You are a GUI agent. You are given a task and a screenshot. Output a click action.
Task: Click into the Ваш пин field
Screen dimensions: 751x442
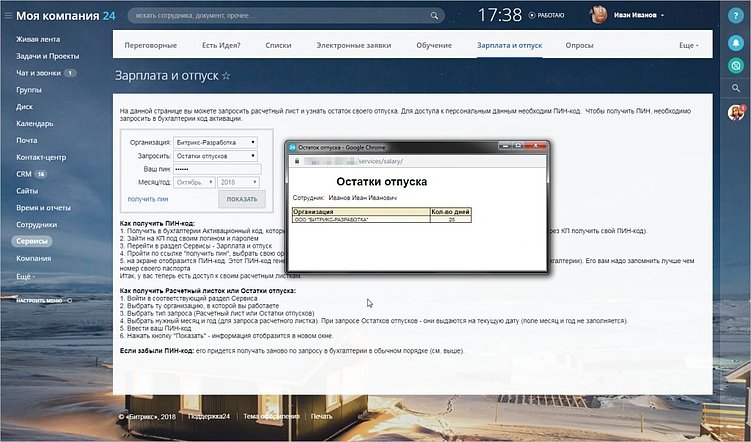click(217, 169)
